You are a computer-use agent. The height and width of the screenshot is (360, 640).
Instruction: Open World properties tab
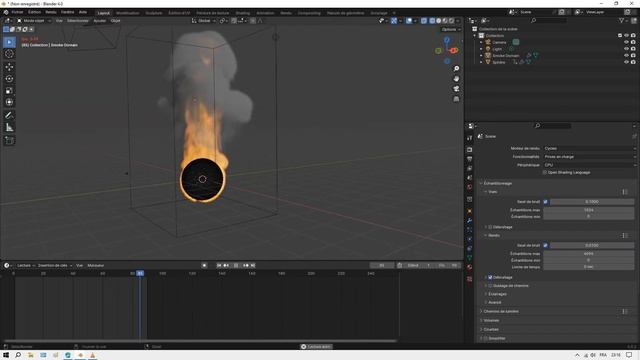(x=469, y=187)
